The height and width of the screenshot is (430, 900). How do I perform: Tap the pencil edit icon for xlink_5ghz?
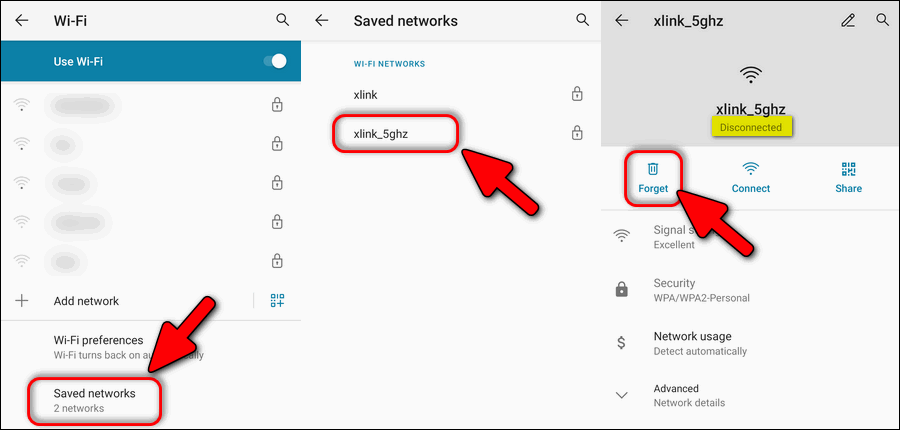pyautogui.click(x=847, y=21)
